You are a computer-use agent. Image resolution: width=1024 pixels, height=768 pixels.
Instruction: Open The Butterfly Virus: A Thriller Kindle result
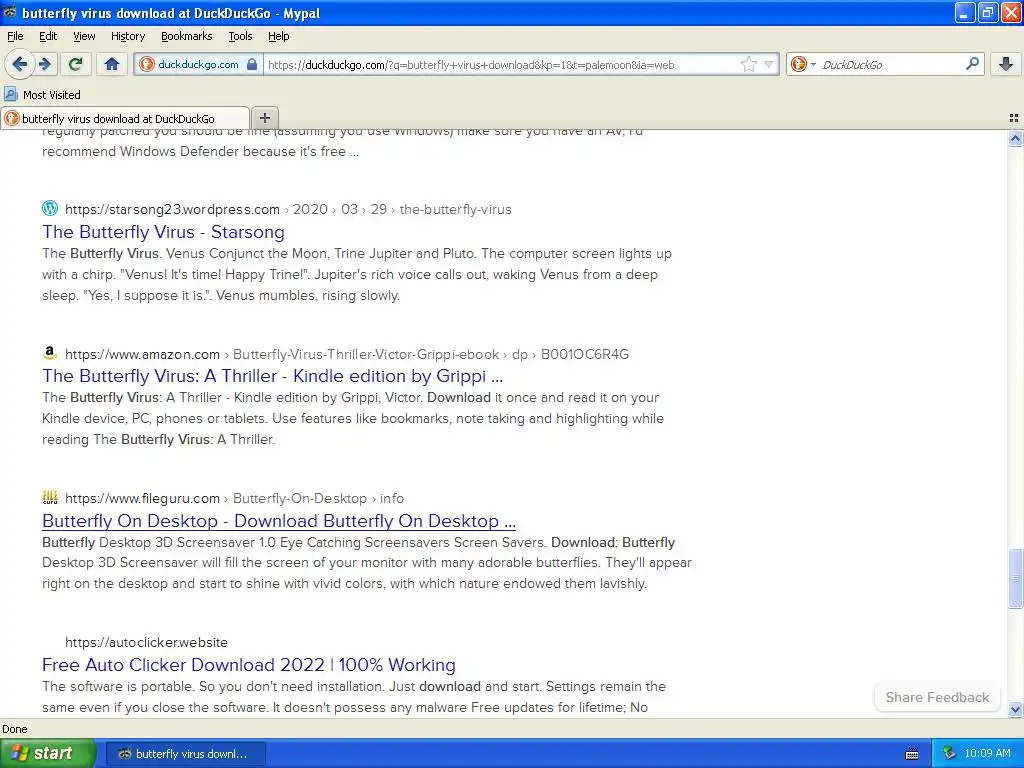pos(272,376)
